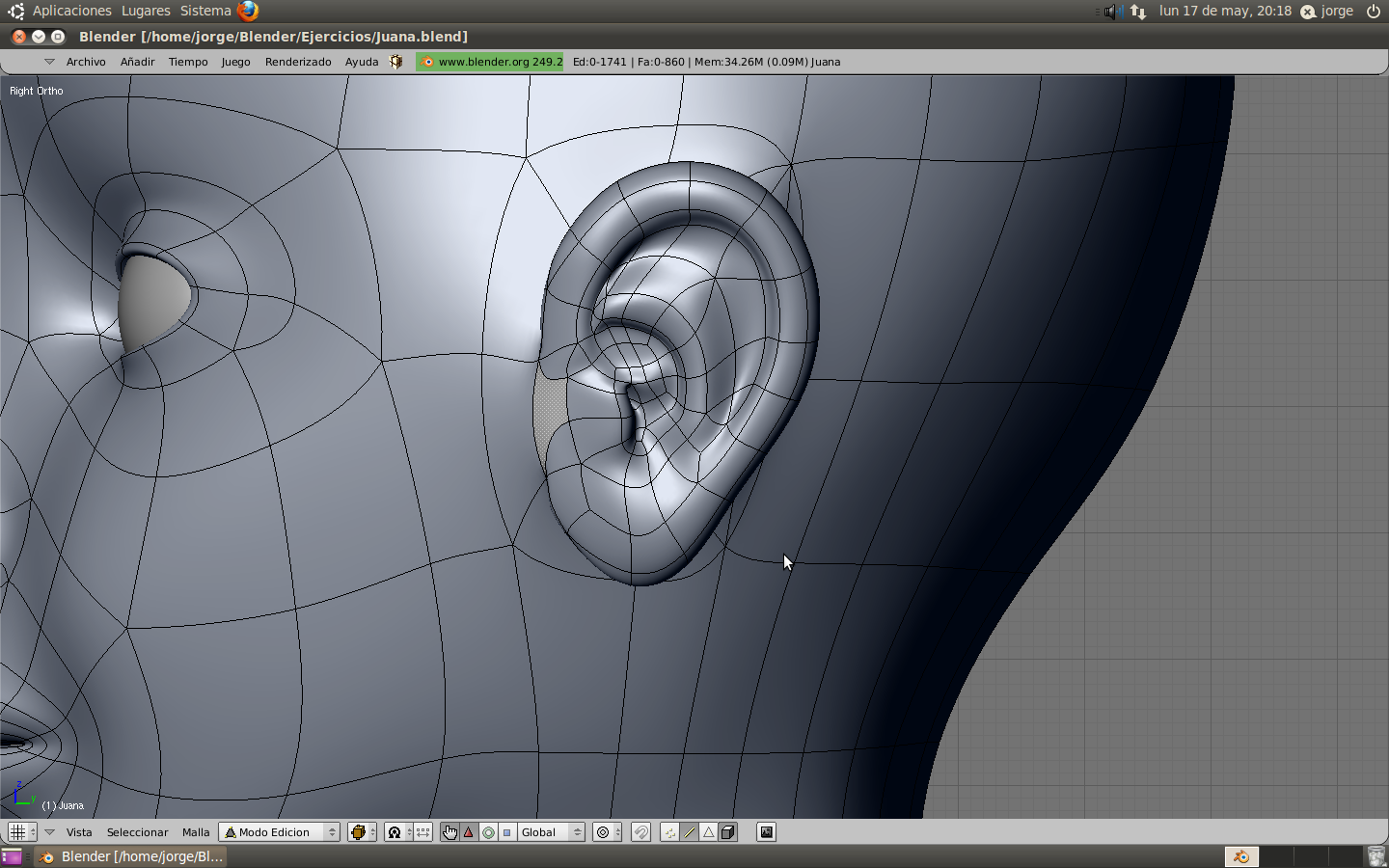Image resolution: width=1389 pixels, height=868 pixels.
Task: Enable the translate manipulator triangle
Action: (x=469, y=832)
